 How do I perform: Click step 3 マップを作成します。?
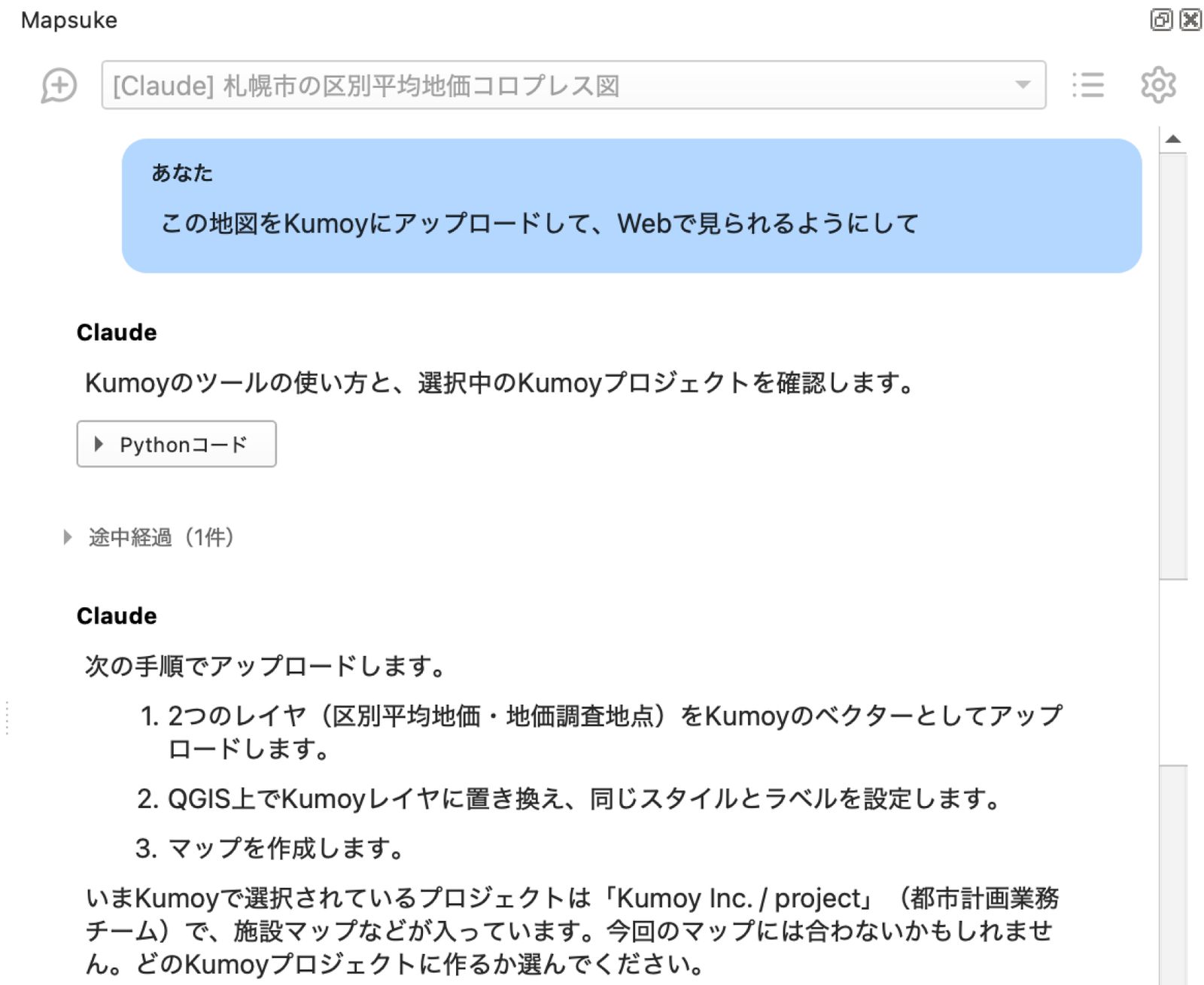coord(271,848)
